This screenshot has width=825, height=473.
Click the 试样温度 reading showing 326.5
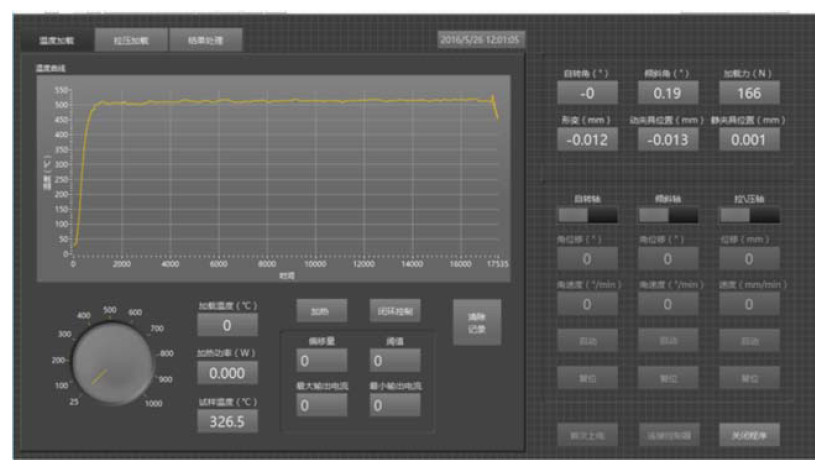[227, 422]
